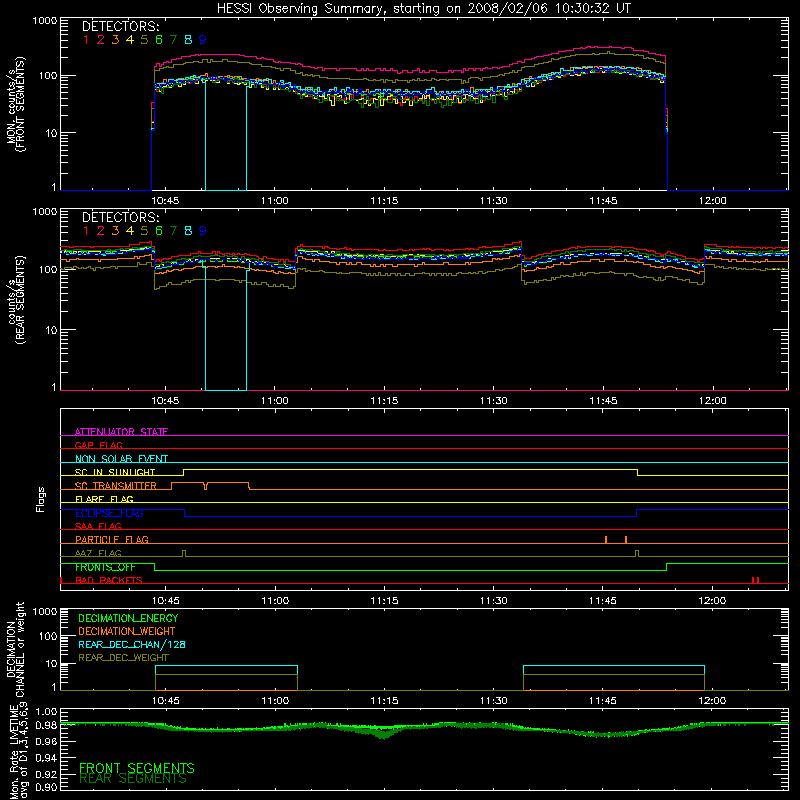Select the NON_SOLAR_EVENT flag label
The width and height of the screenshot is (800, 800).
[121, 459]
